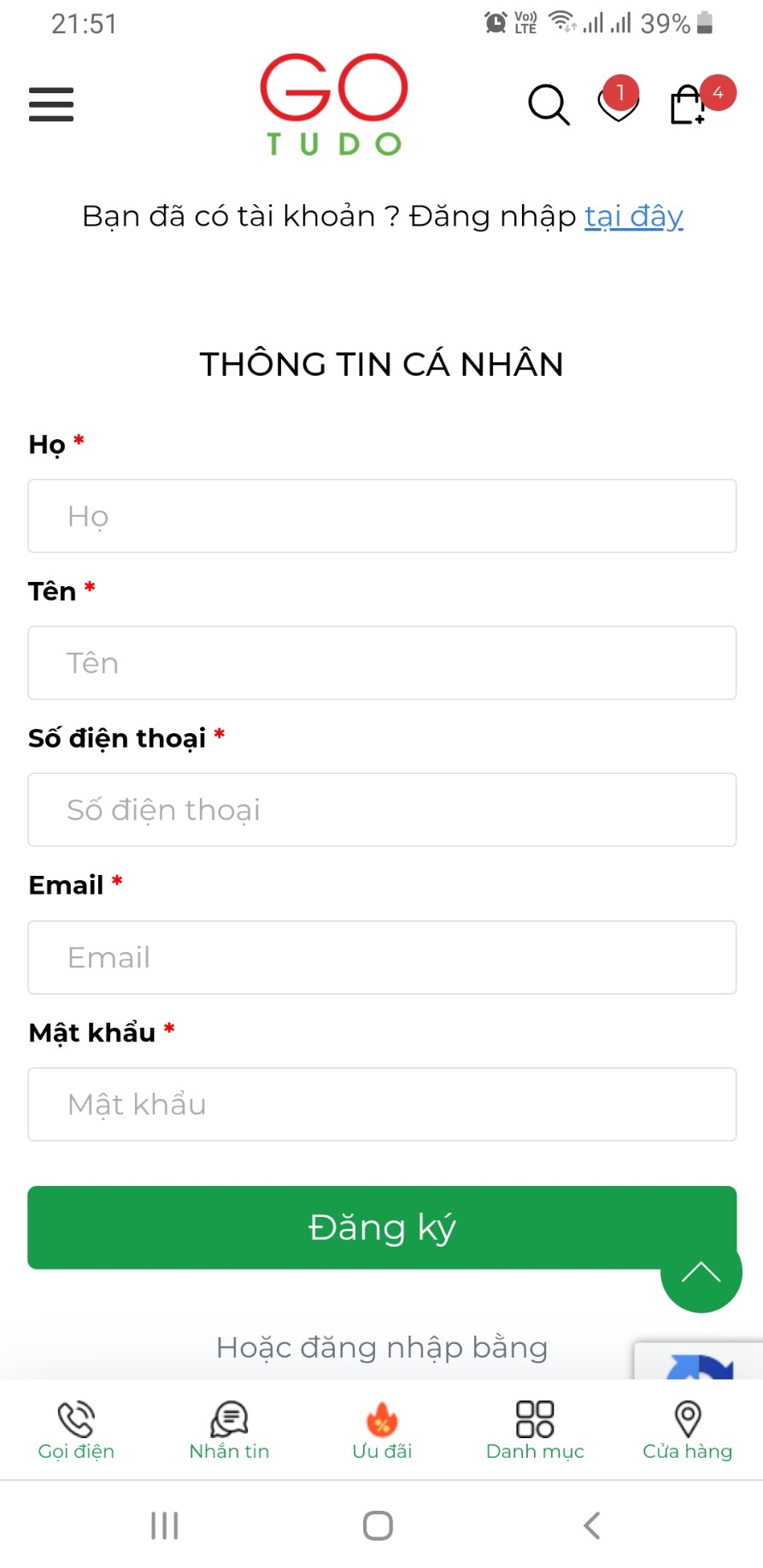Focus the Tên input field
763x1568 pixels.
coord(382,663)
